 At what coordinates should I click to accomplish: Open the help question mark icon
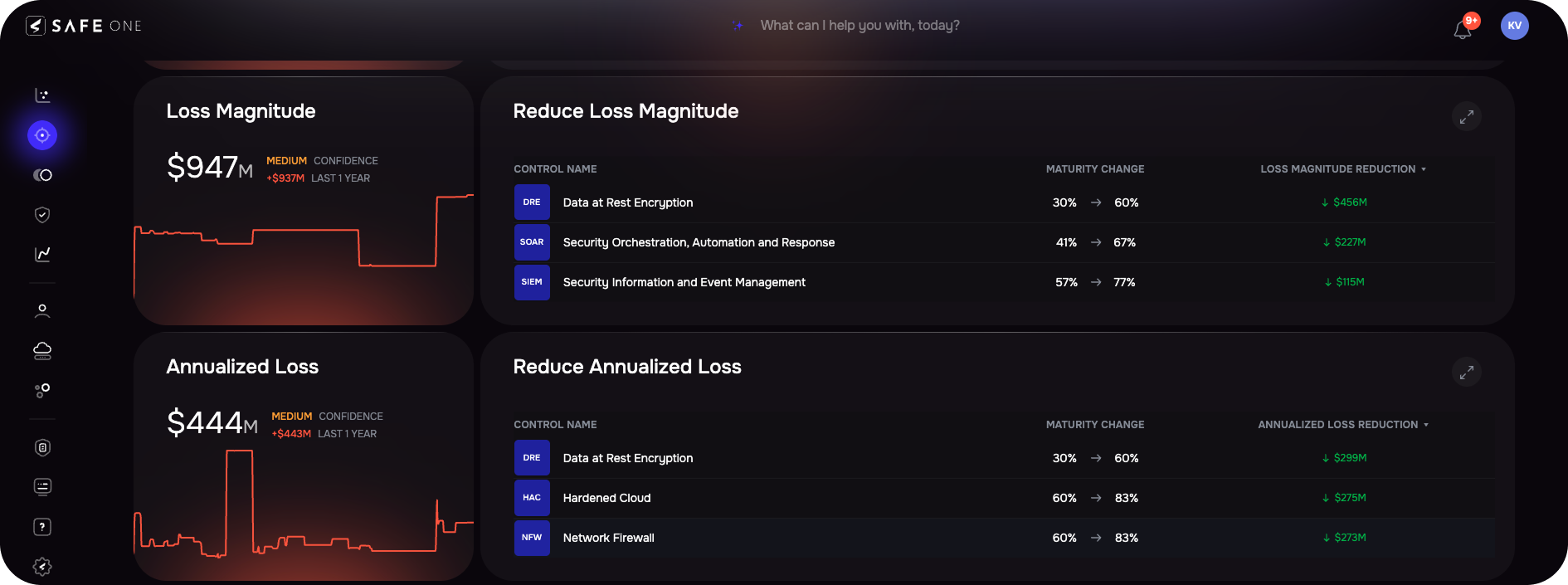pos(42,527)
